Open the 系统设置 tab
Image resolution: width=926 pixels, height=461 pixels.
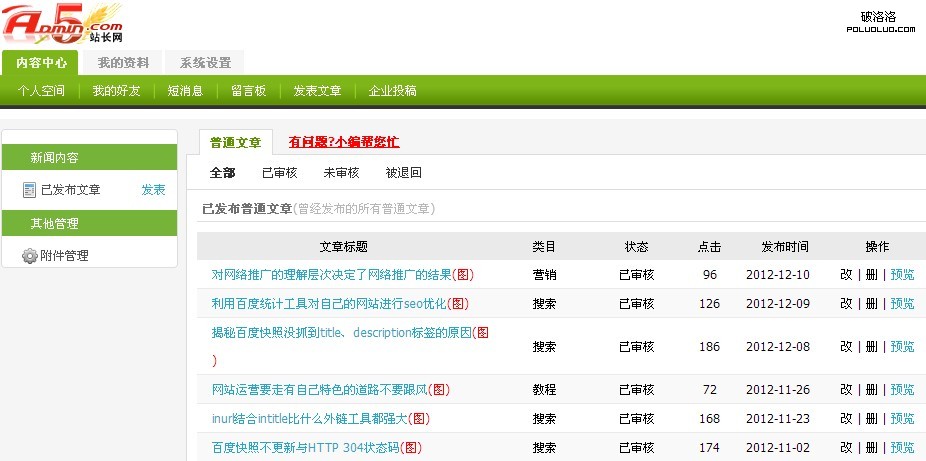pos(205,63)
